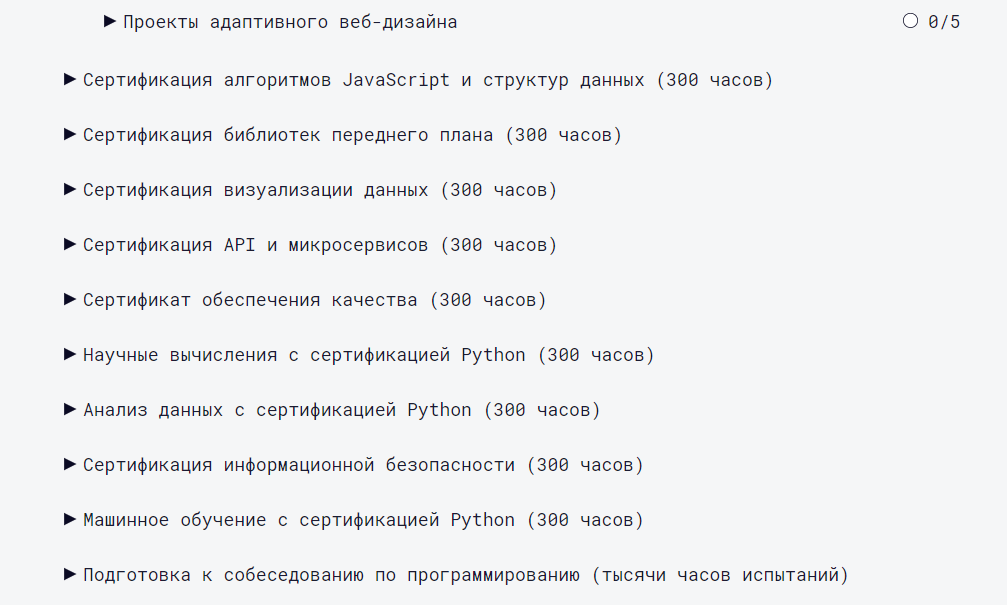The width and height of the screenshot is (1007, 605).
Task: Open the Проекты адаптивного веб-дизайна link
Action: (x=288, y=20)
